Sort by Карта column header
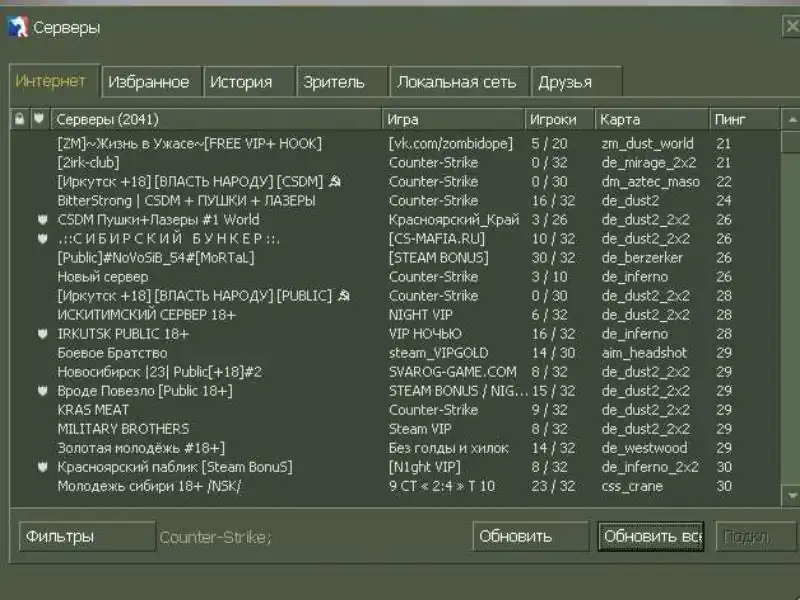 (x=652, y=119)
